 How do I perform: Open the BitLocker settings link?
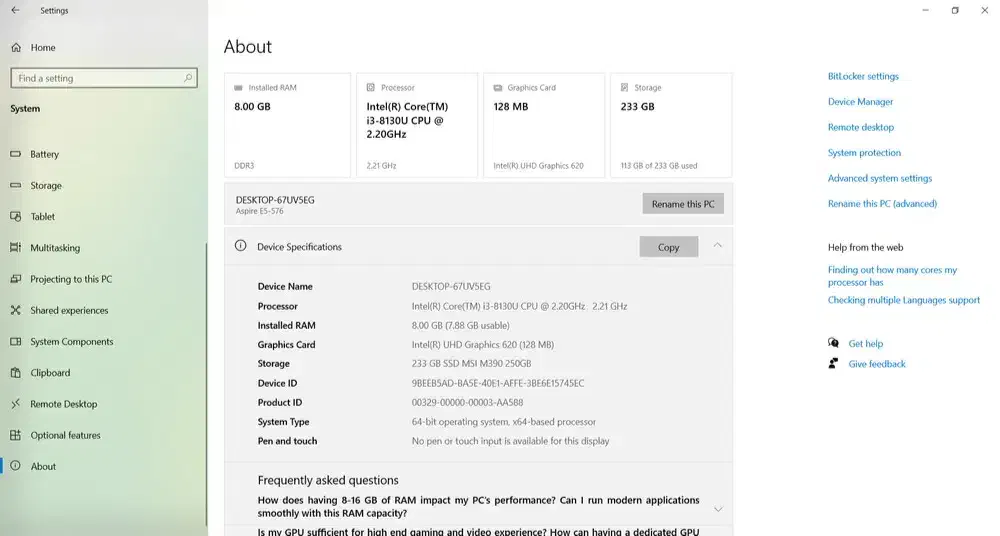point(863,77)
